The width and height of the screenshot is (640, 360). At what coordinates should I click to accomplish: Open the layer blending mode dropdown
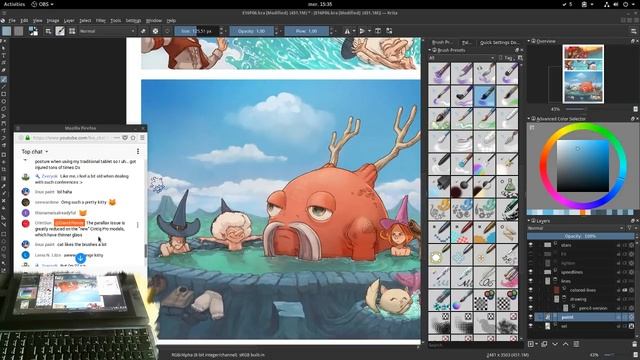(576, 228)
